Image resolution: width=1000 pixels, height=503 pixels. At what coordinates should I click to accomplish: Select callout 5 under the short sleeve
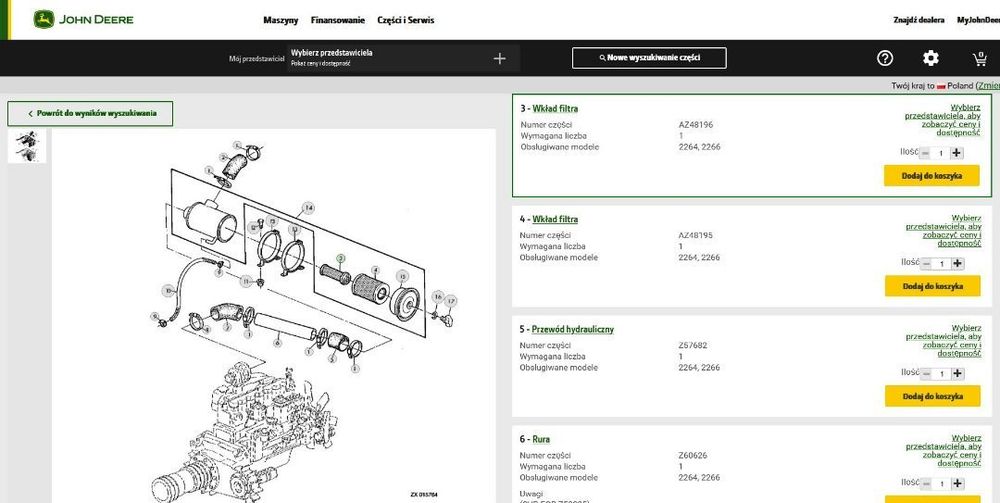point(332,360)
